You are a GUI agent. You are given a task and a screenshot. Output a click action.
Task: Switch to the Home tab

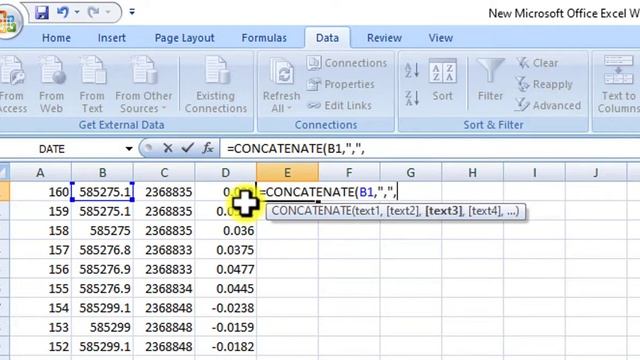tap(56, 38)
